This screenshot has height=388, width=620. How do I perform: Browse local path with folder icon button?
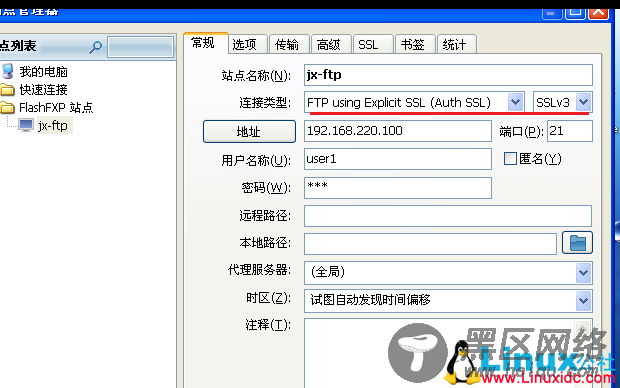pos(577,242)
